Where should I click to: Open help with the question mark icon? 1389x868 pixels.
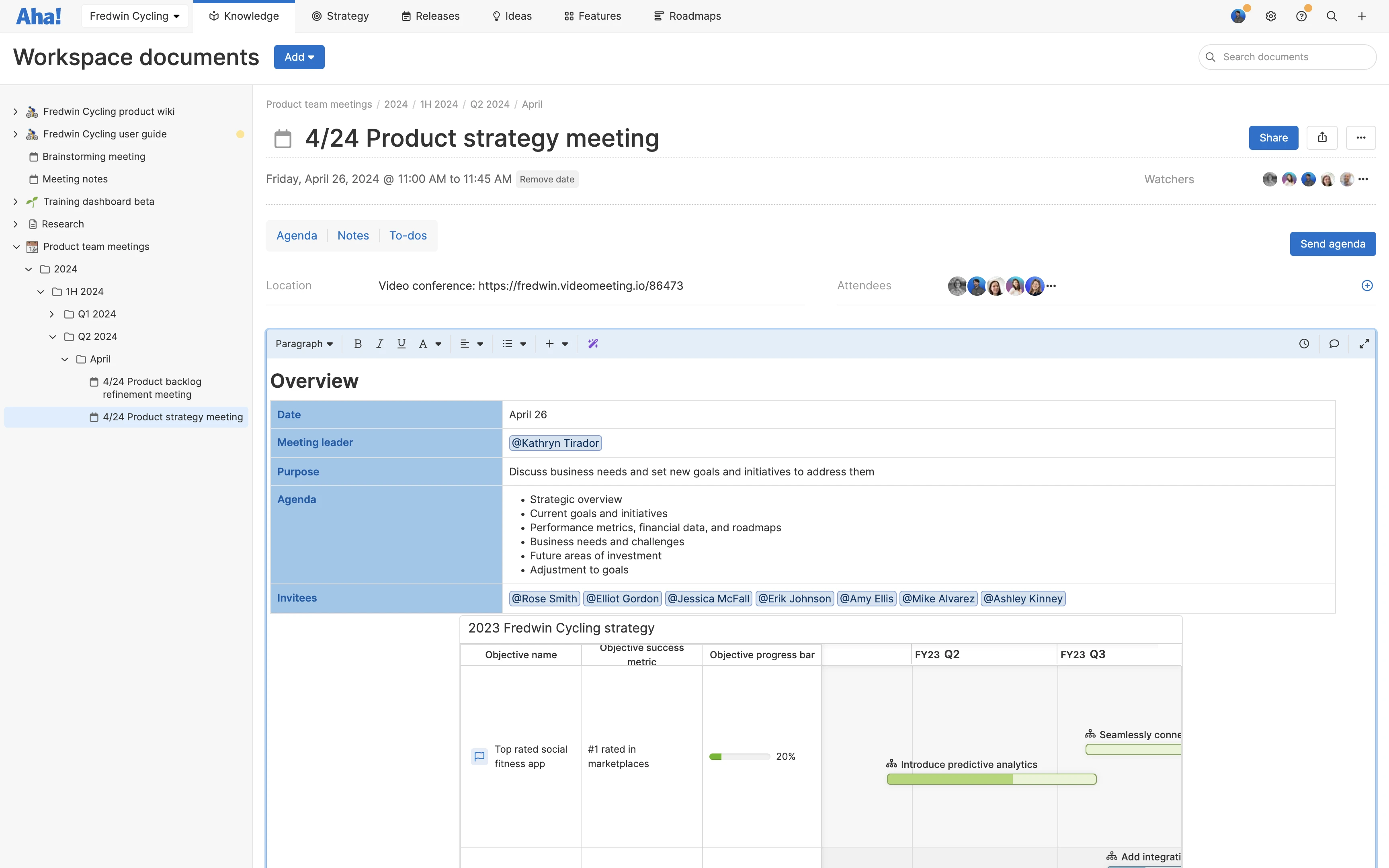[x=1302, y=16]
